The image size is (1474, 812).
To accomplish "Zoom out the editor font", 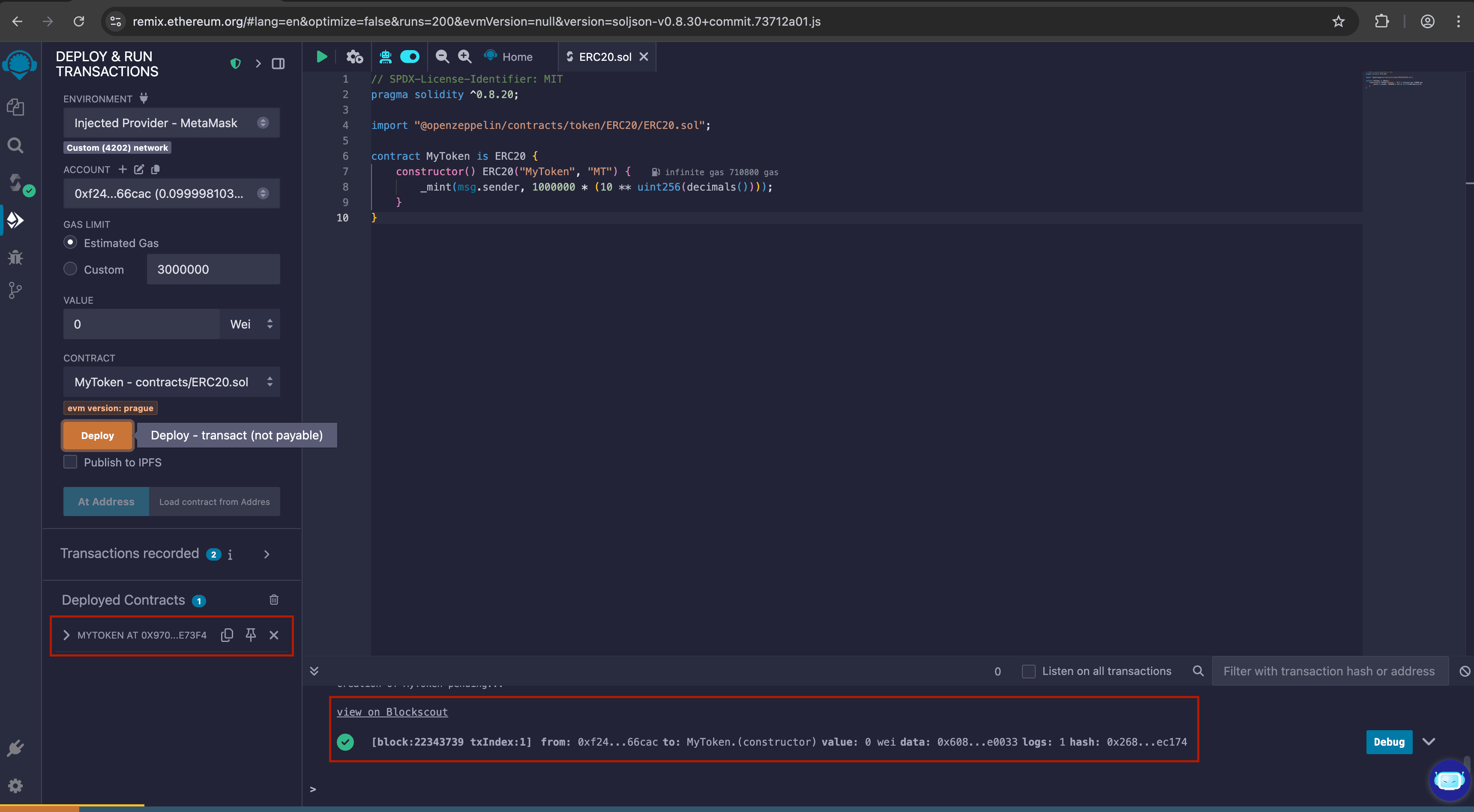I will pyautogui.click(x=442, y=57).
